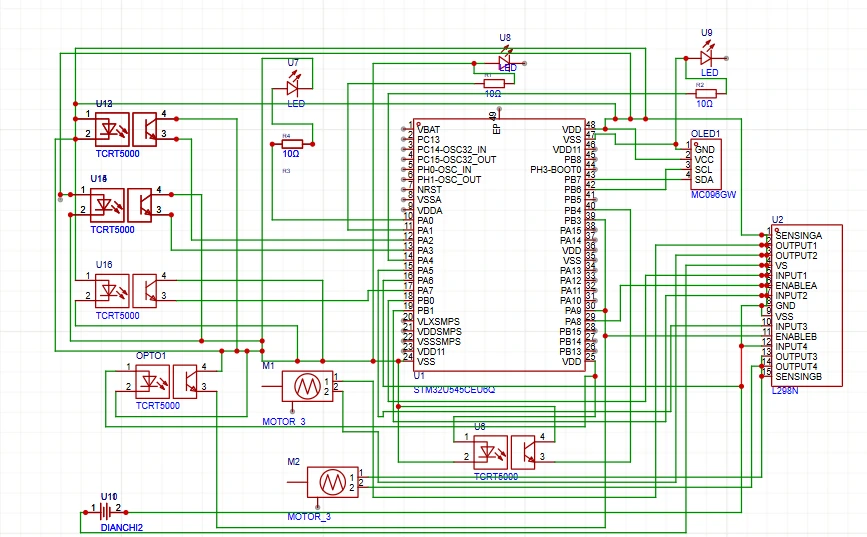Click the U16 designator label

pos(104,265)
